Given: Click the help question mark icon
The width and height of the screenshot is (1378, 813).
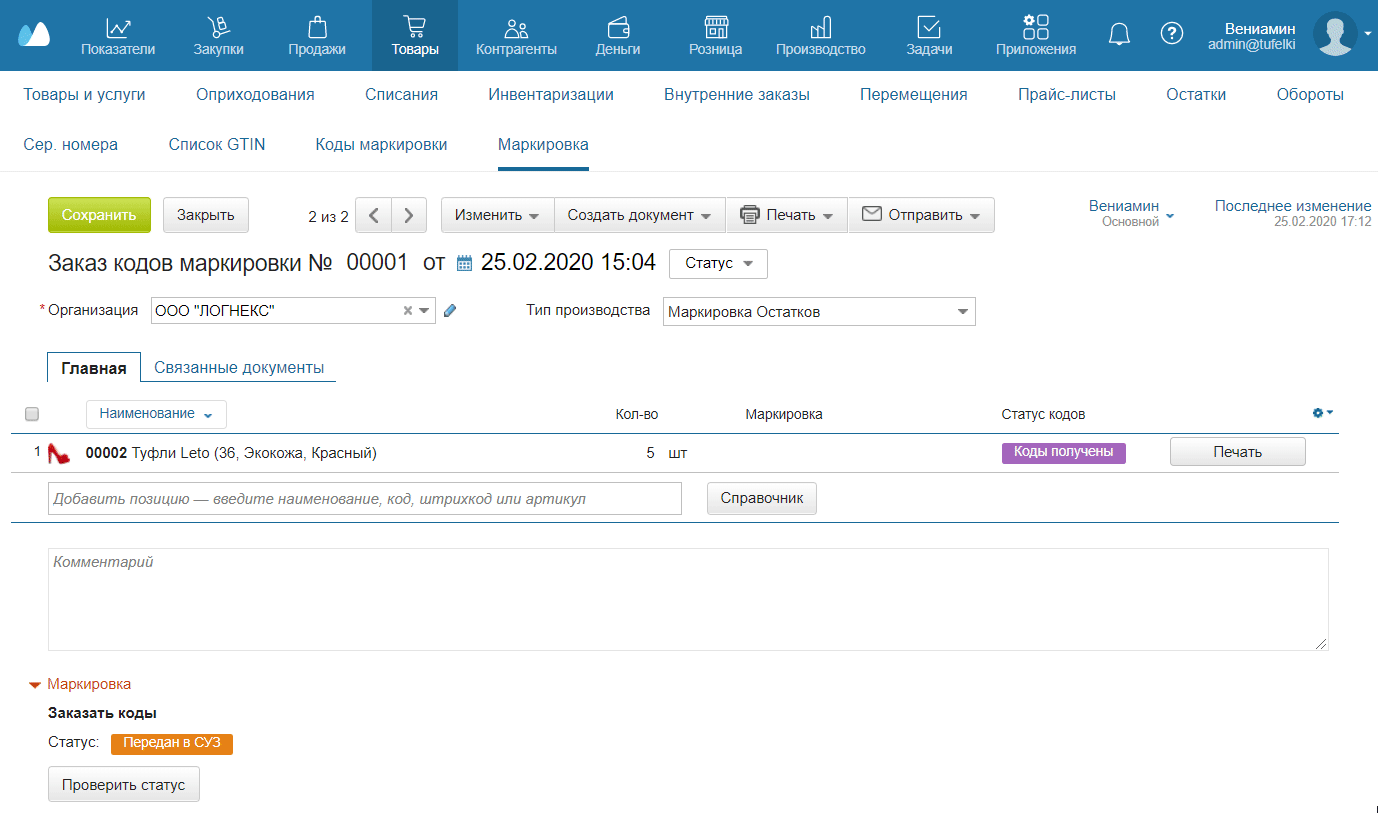Looking at the screenshot, I should pos(1171,34).
